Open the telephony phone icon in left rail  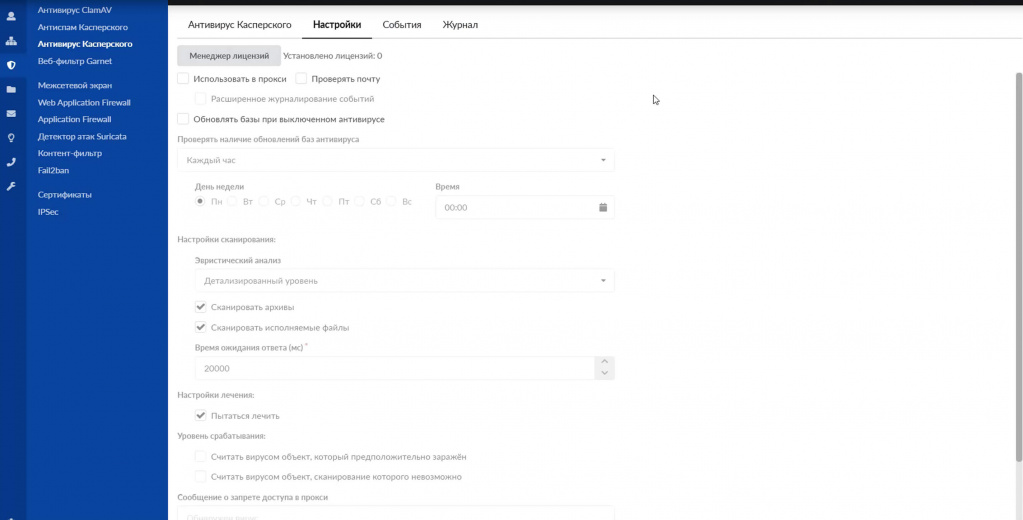click(x=11, y=162)
